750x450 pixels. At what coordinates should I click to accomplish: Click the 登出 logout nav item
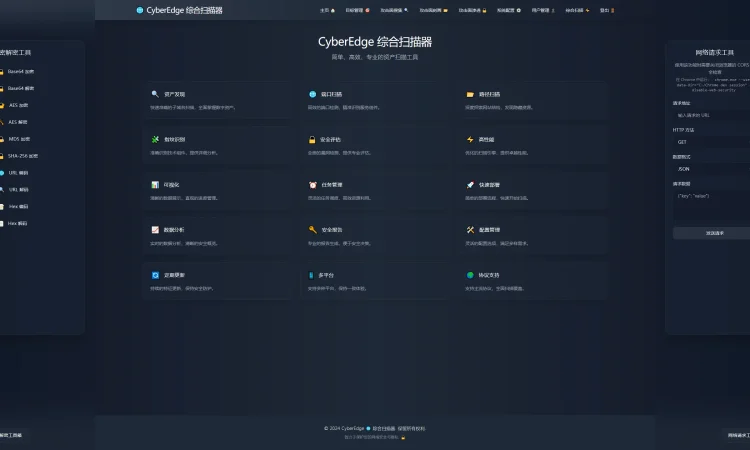[607, 10]
